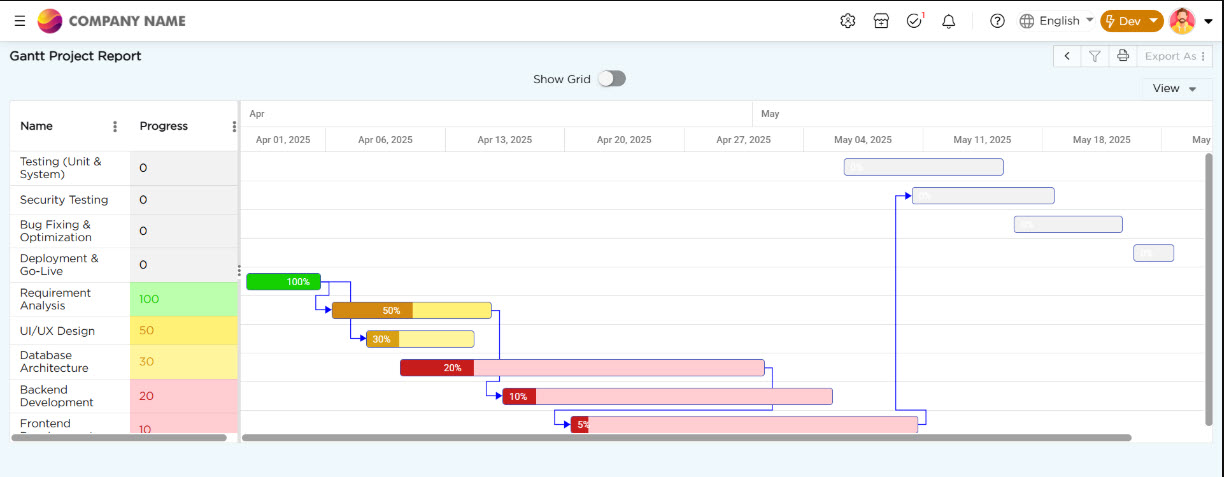
Task: Go back using the left chevron button
Action: 1067,56
